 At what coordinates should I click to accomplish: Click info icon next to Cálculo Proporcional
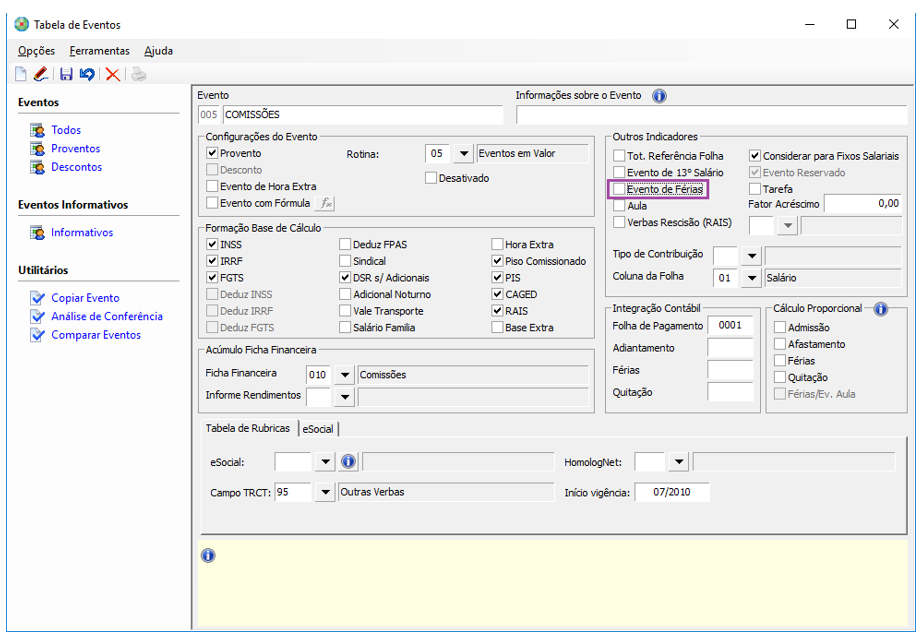click(x=880, y=309)
